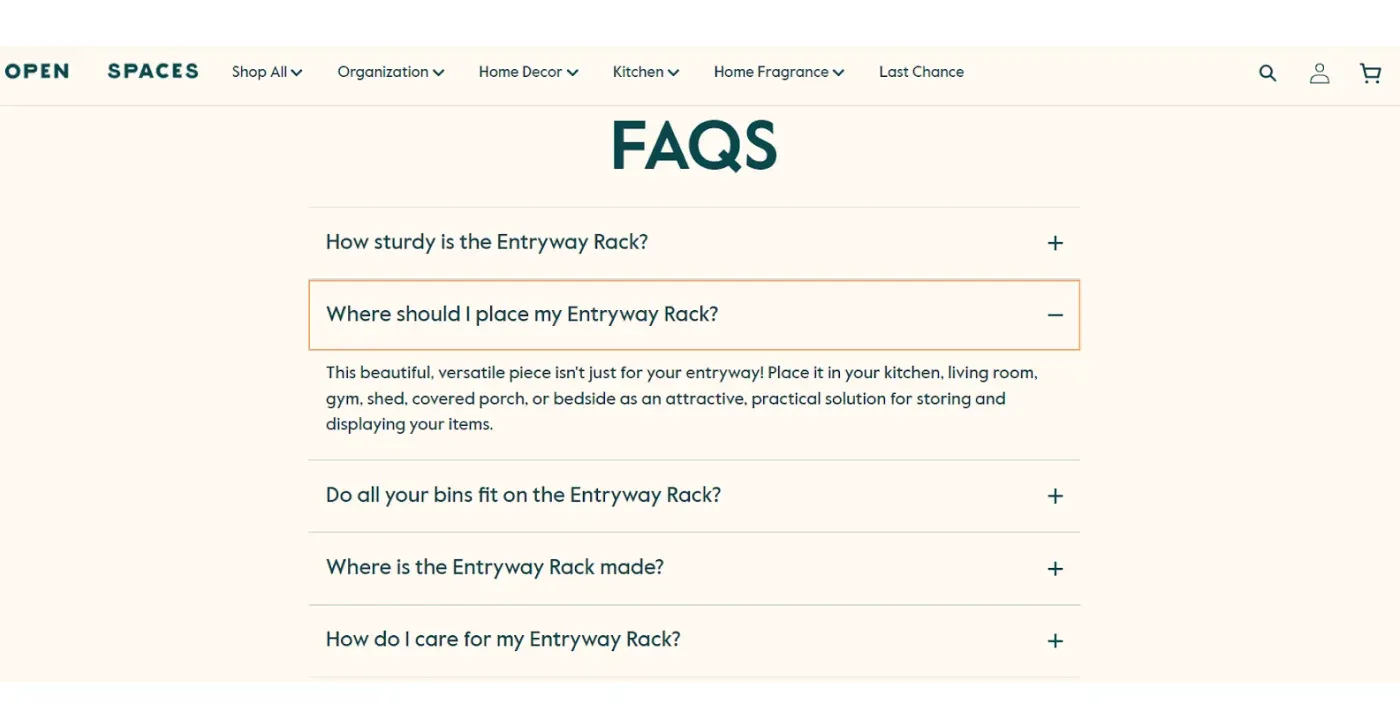Collapse 'Where should I place my Entryway Rack?'
Image resolution: width=1400 pixels, height=728 pixels.
522,314
